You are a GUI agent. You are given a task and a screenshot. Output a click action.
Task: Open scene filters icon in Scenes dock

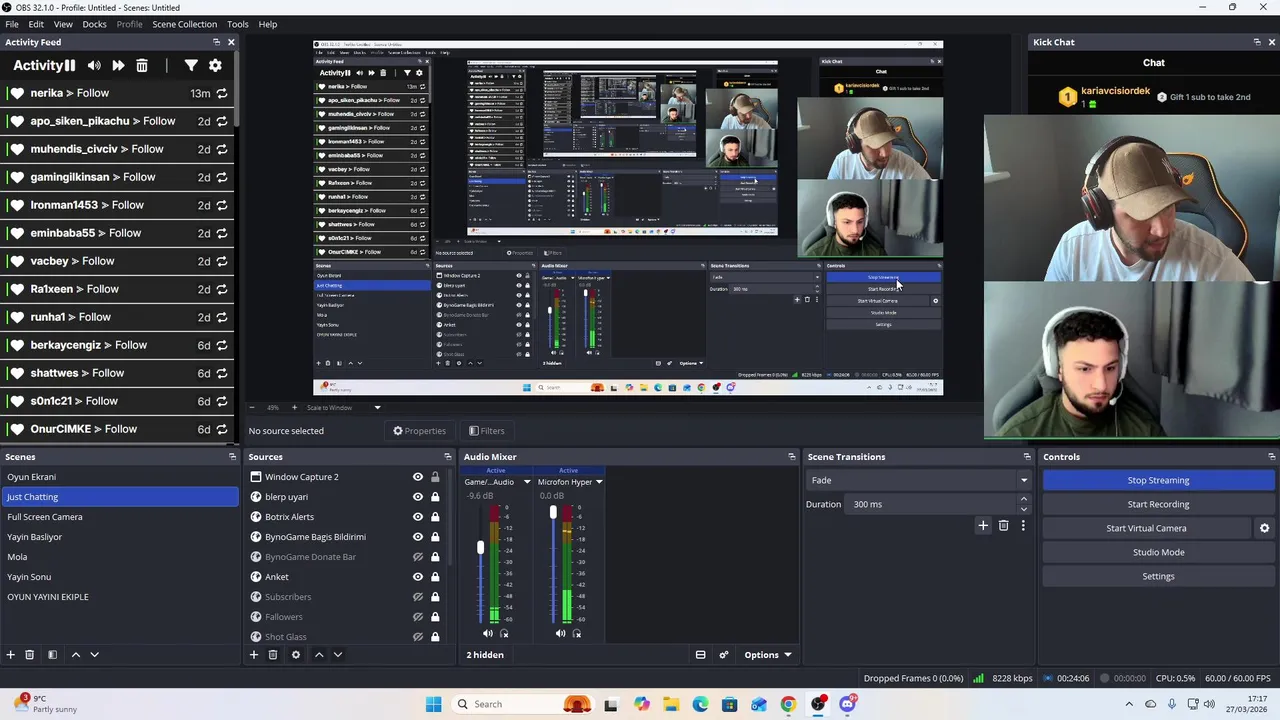tap(52, 655)
